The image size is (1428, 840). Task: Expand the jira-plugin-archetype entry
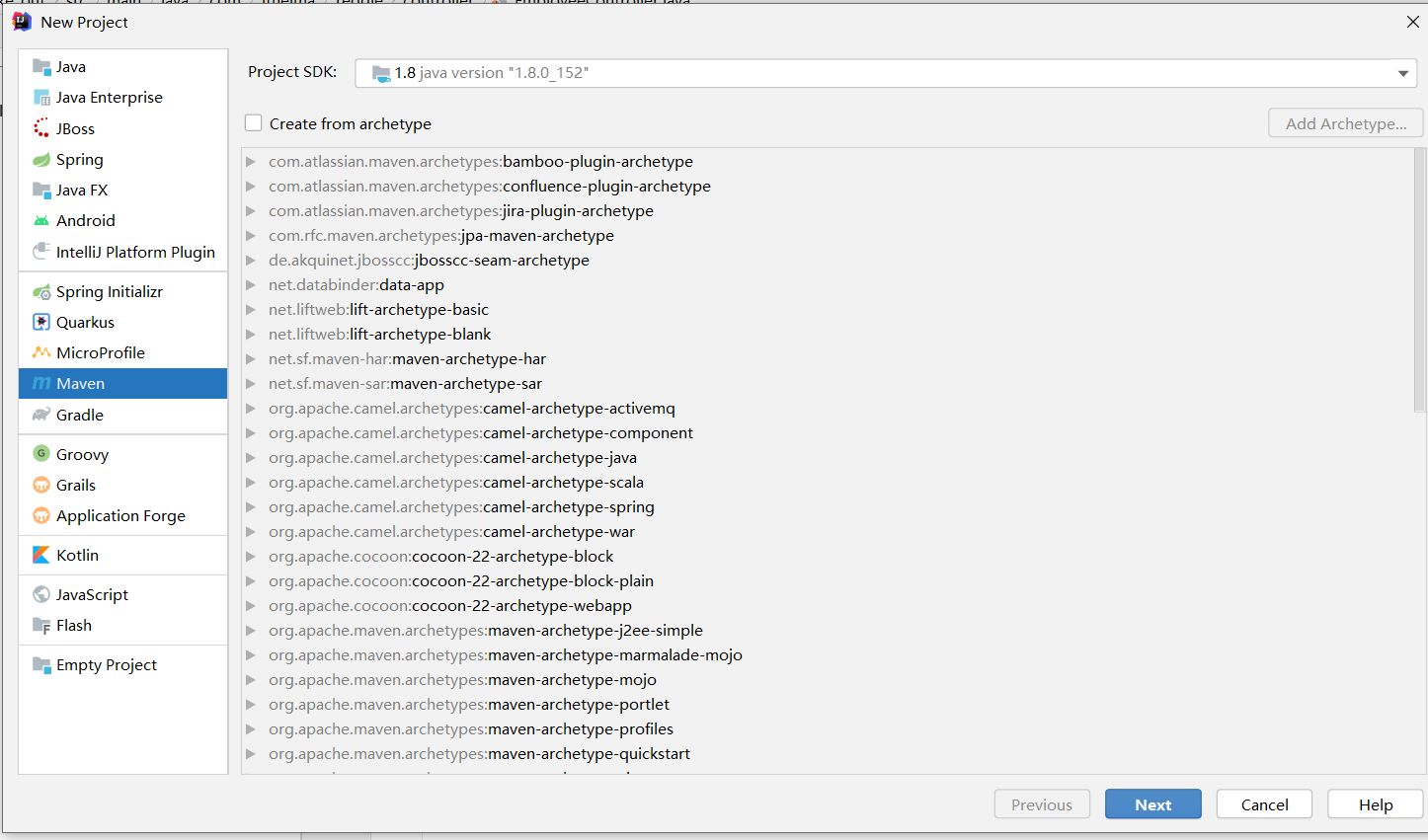click(251, 211)
